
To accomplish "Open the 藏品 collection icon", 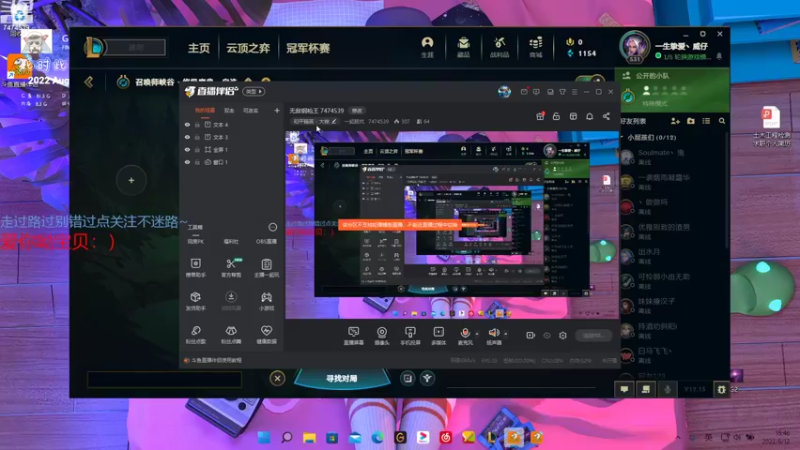I will pos(463,47).
